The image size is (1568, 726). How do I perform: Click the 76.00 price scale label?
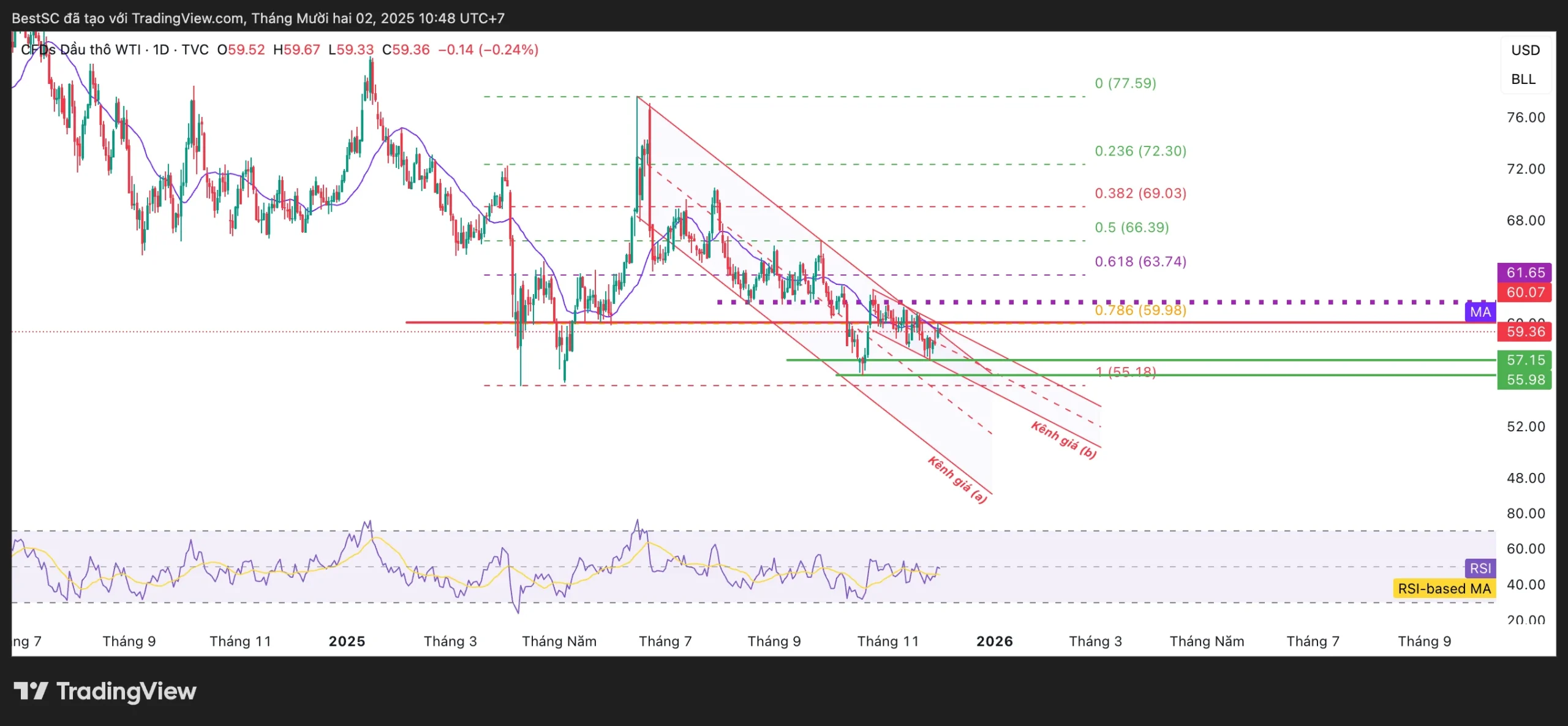click(x=1525, y=118)
